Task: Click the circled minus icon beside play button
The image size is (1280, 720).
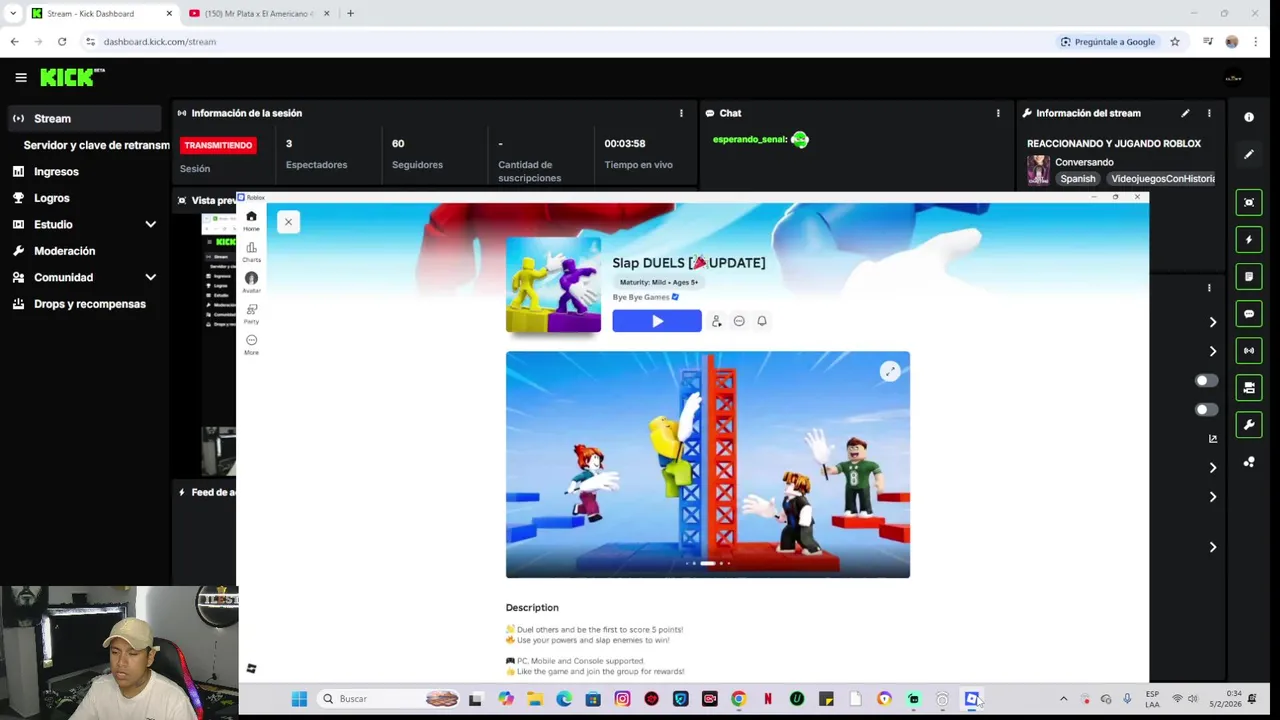Action: tap(739, 321)
